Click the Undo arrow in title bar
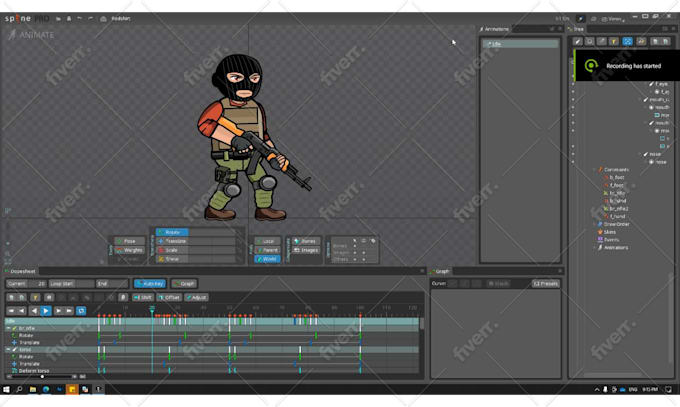 pos(79,19)
